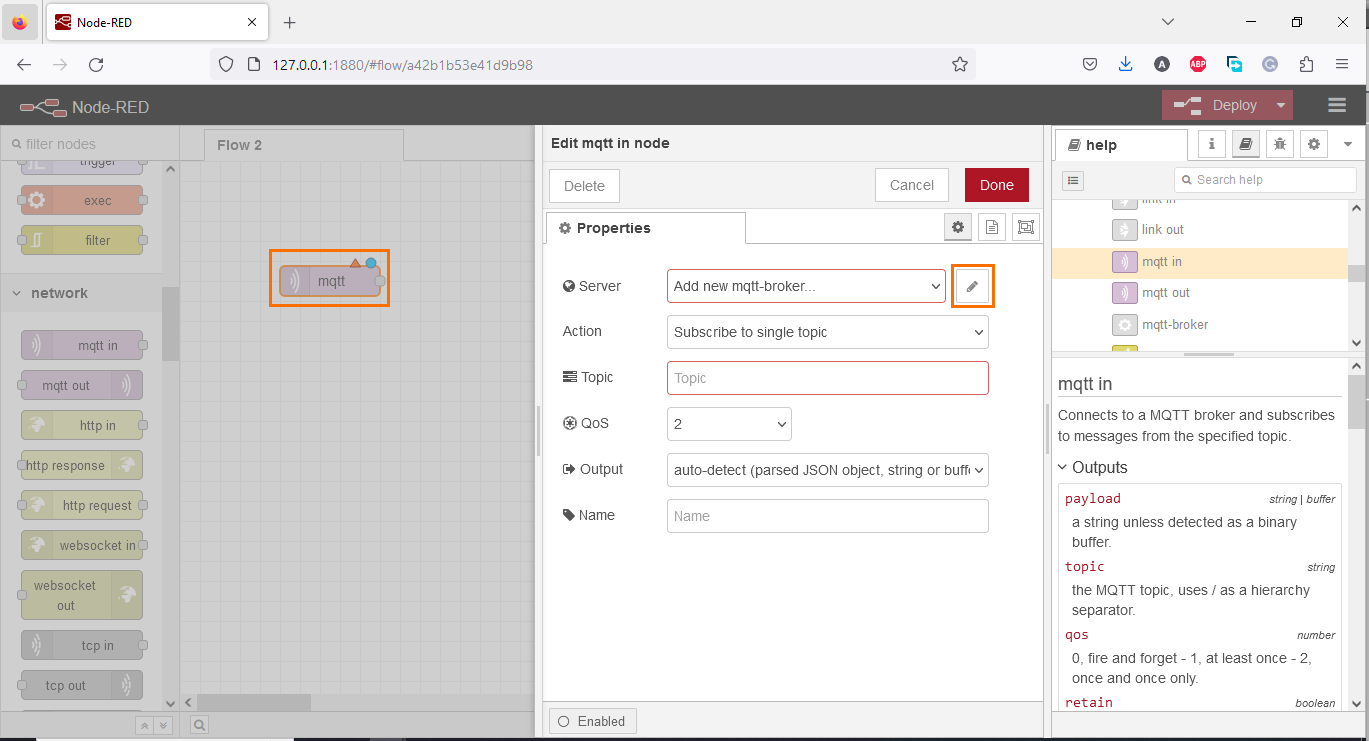Reload the page in Firefox
The height and width of the screenshot is (741, 1369).
pyautogui.click(x=96, y=64)
